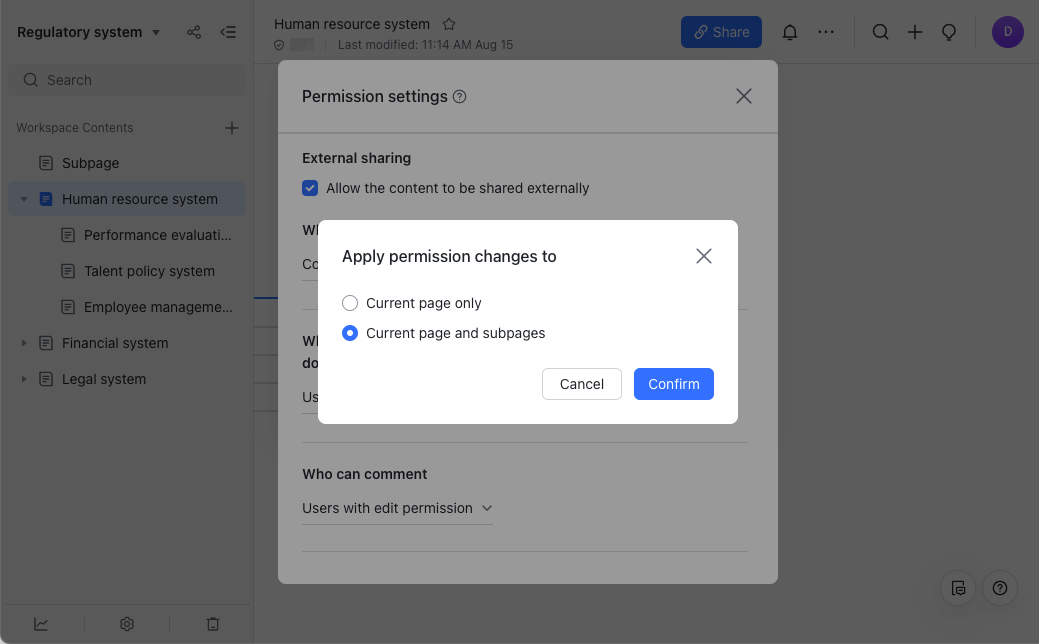
Task: Open the trash icon at sidebar bottom
Action: [213, 624]
